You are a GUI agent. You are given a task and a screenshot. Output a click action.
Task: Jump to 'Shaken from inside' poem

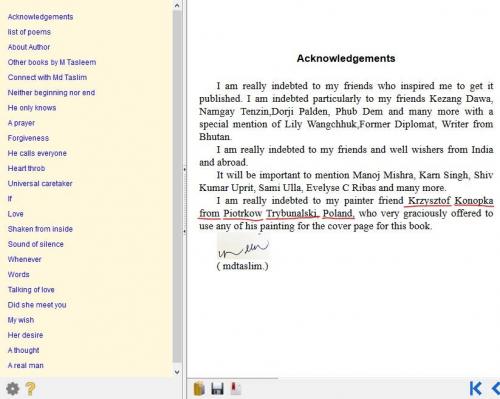[40, 229]
